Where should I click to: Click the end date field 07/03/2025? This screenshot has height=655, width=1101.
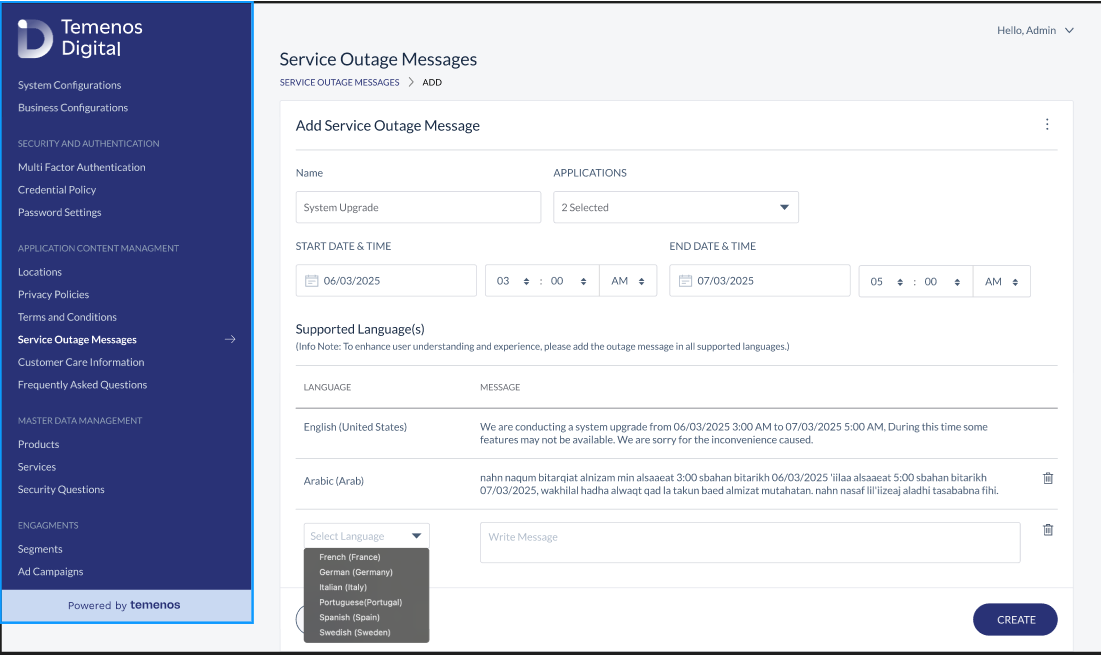click(759, 281)
